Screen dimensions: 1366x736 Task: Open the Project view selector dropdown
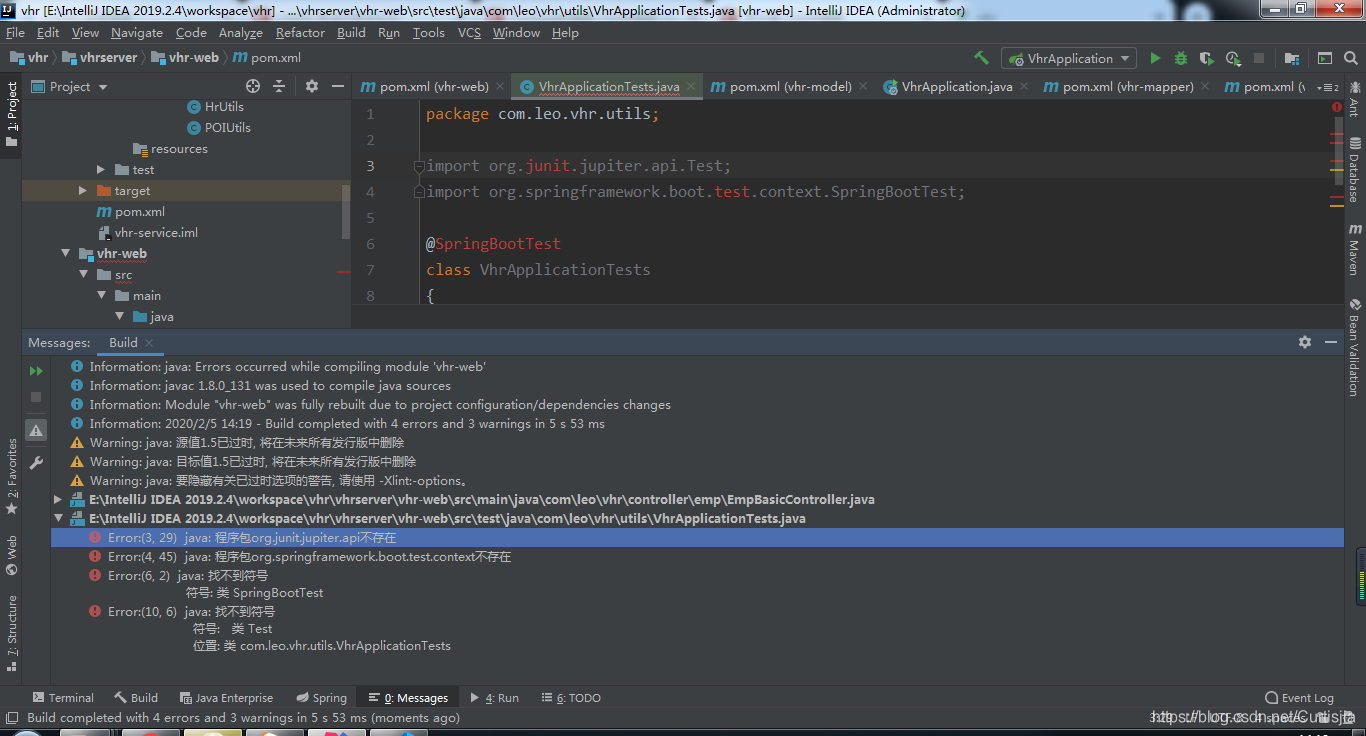pyautogui.click(x=69, y=86)
